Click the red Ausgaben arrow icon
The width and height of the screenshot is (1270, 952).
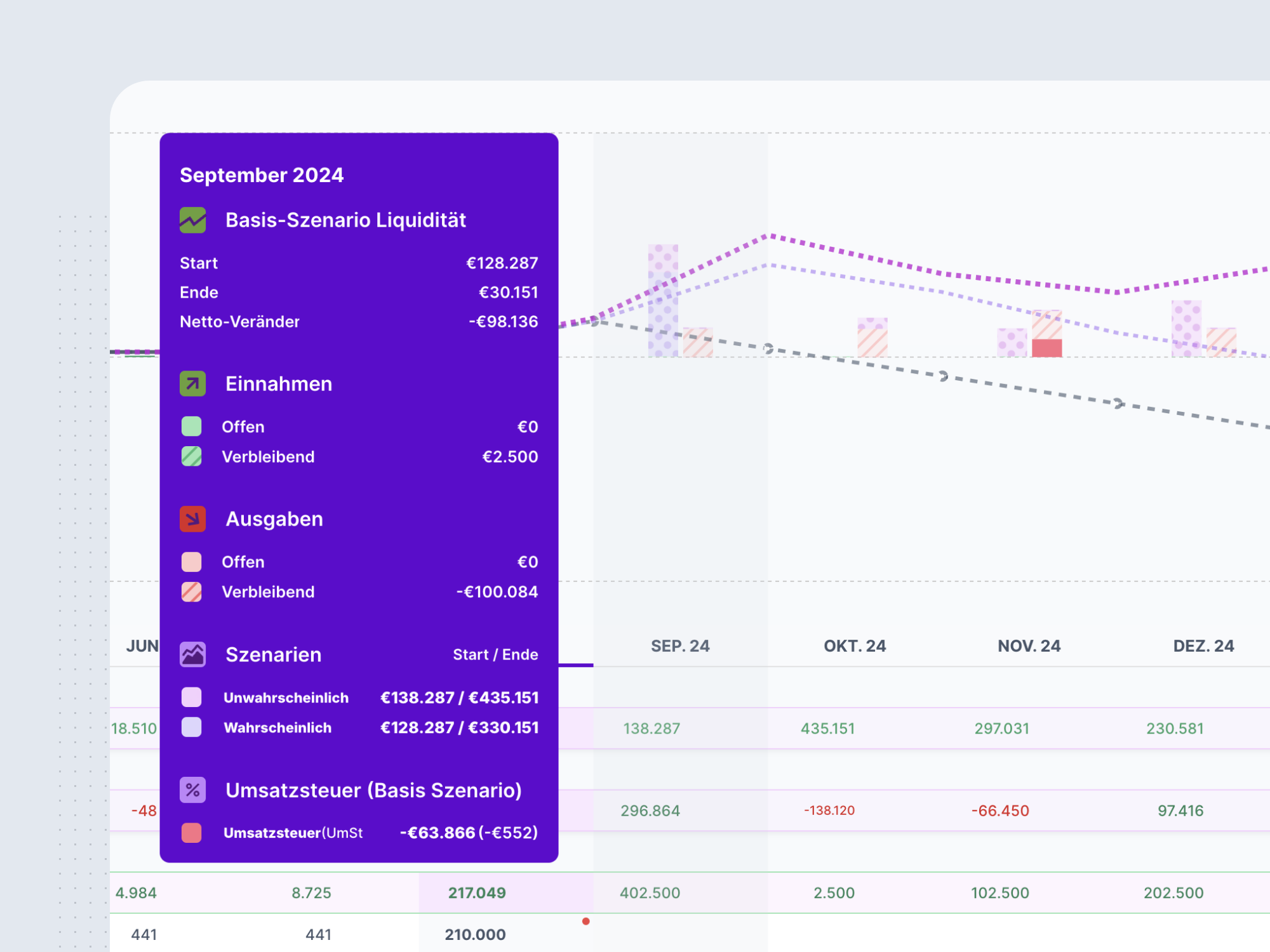(192, 519)
